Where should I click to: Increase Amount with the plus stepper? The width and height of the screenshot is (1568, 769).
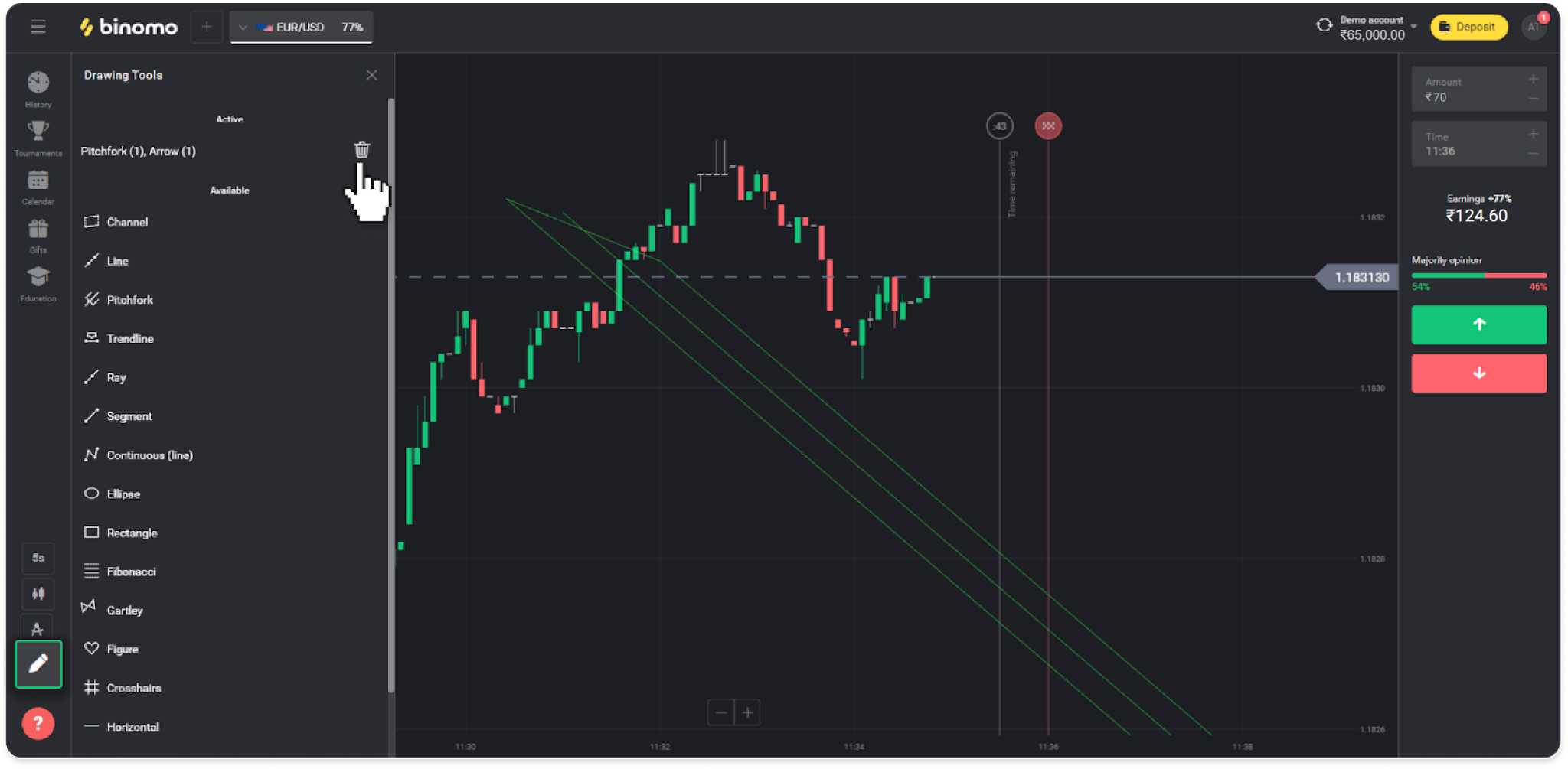click(x=1533, y=80)
